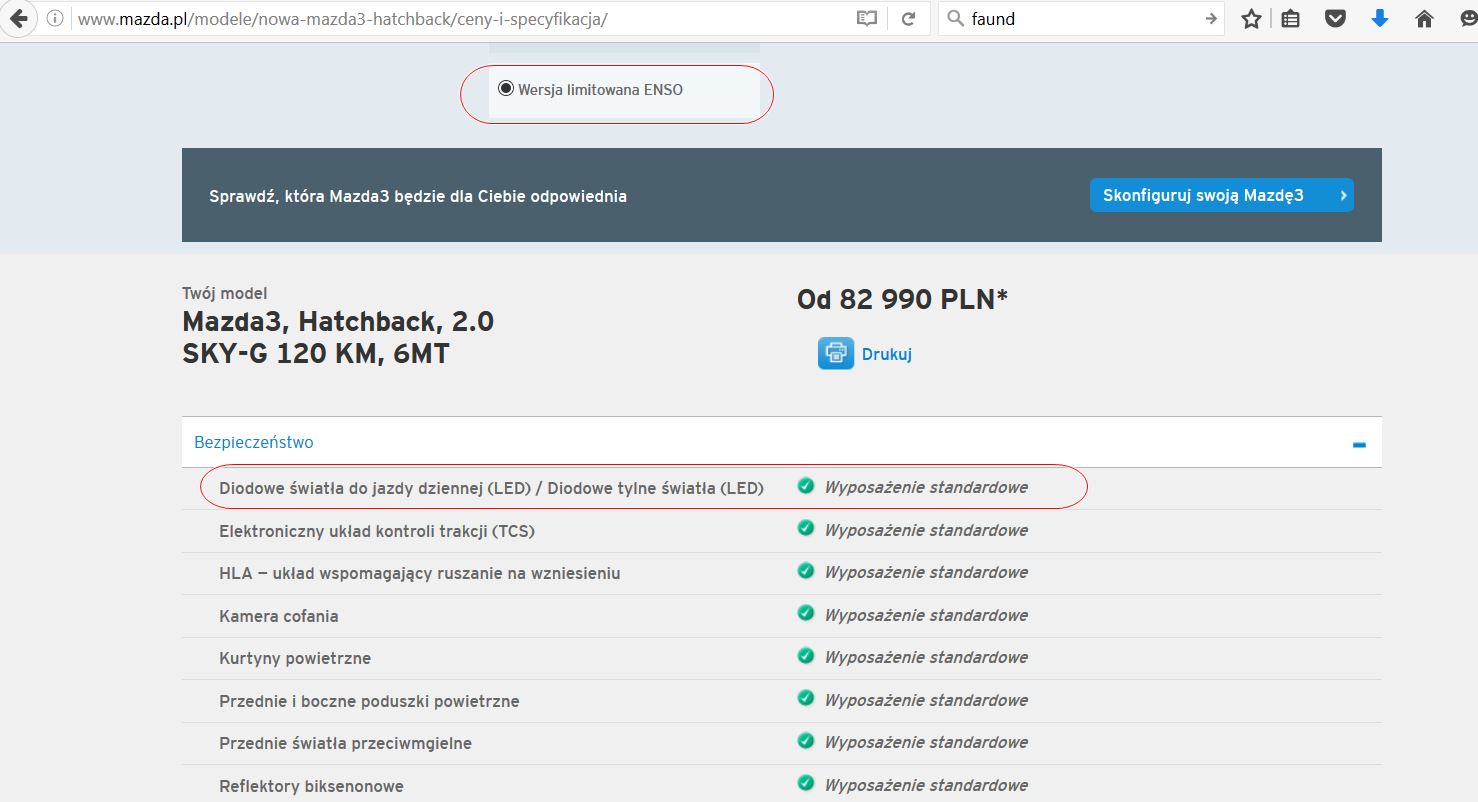The image size is (1478, 802).
Task: Toggle reader view icon in address bar
Action: click(866, 19)
